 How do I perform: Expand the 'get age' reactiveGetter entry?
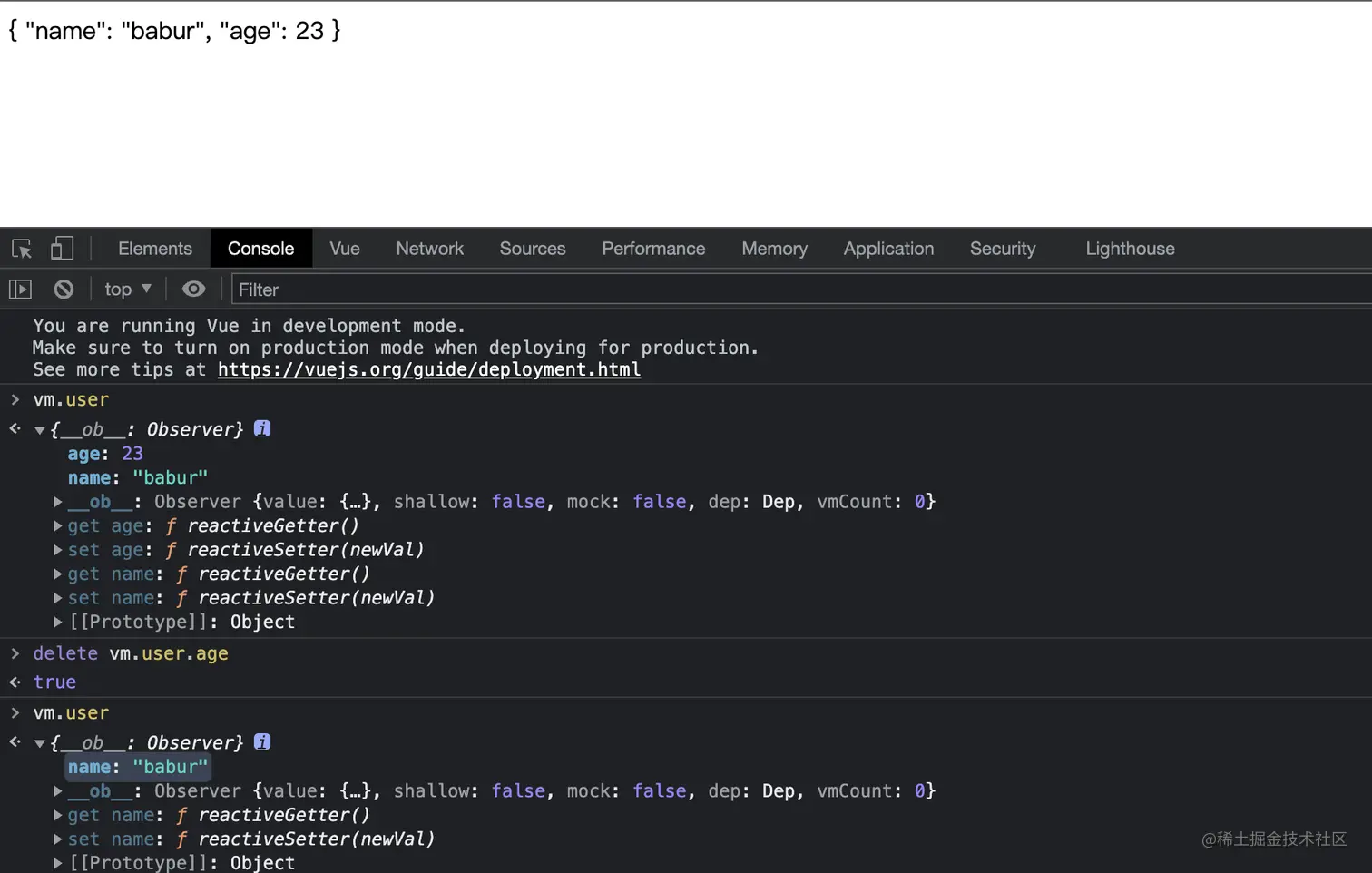[x=58, y=525]
